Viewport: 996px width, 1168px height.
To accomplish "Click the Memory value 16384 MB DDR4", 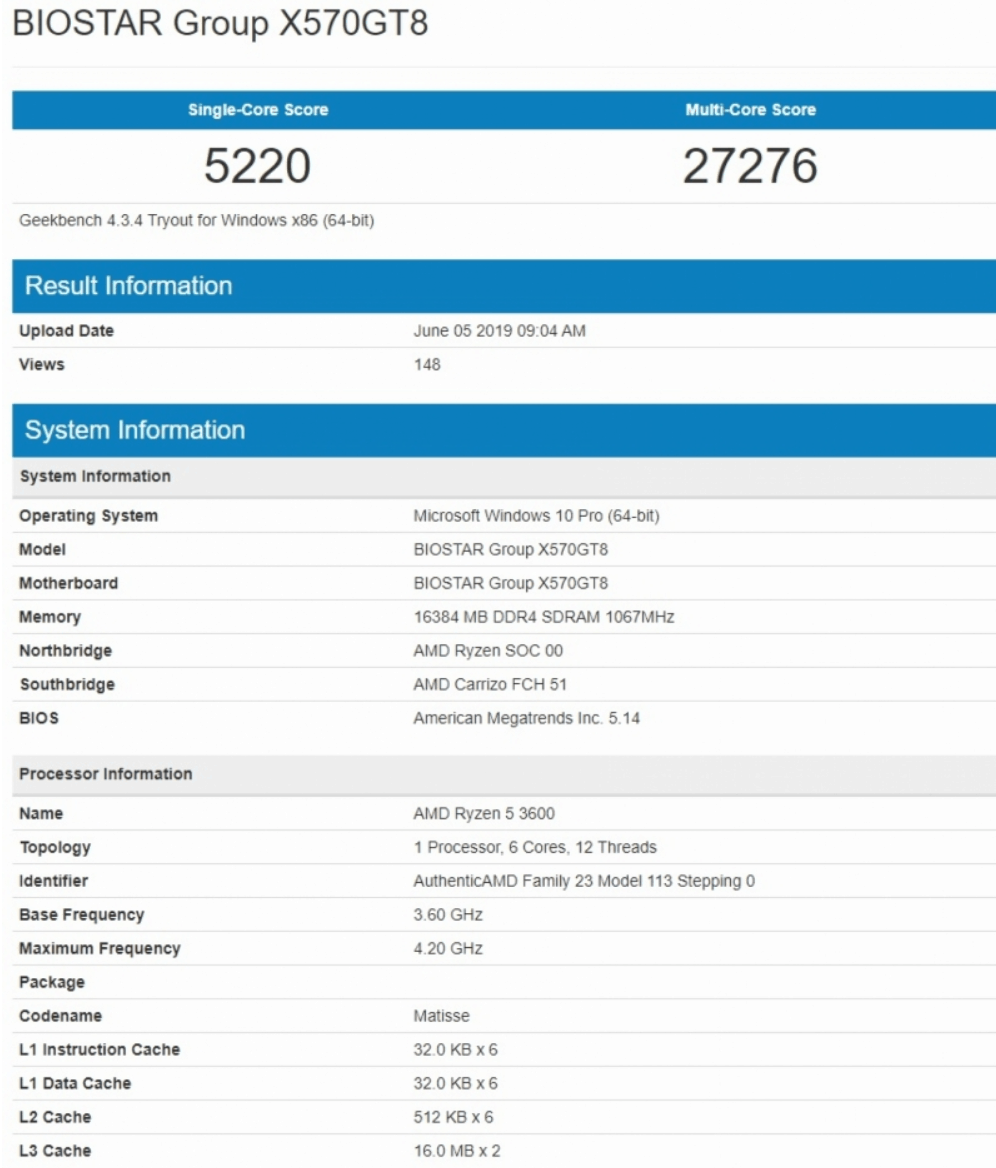I will (x=543, y=617).
